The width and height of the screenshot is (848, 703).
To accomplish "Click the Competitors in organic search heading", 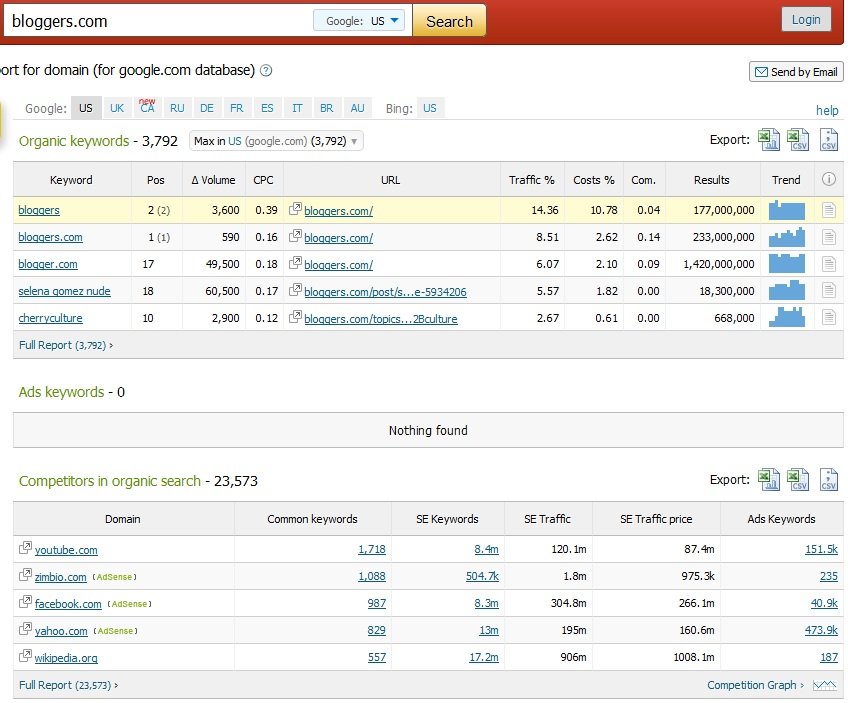I will (x=110, y=481).
